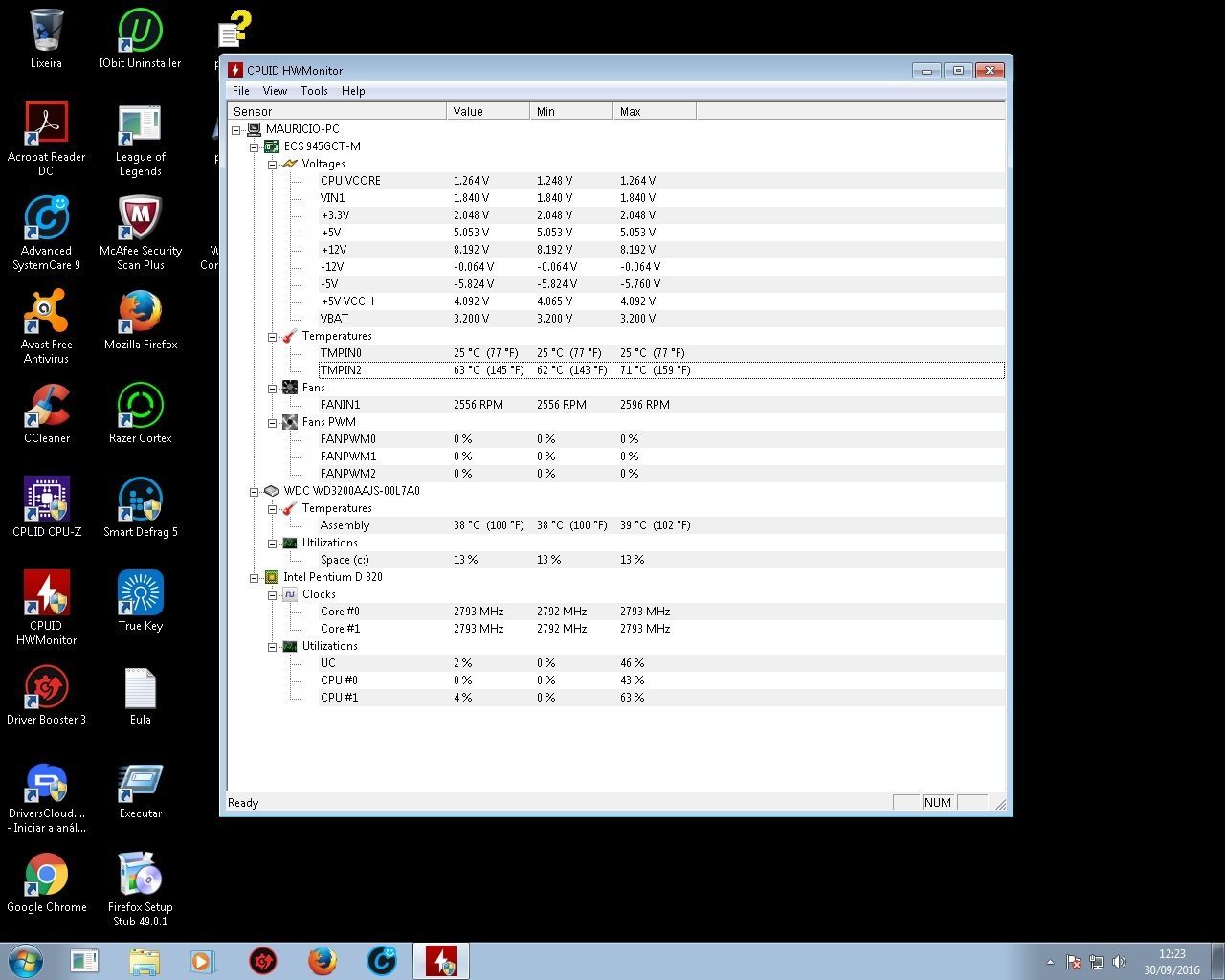This screenshot has width=1225, height=980.
Task: Select the UC utilization row
Action: pyautogui.click(x=661, y=663)
